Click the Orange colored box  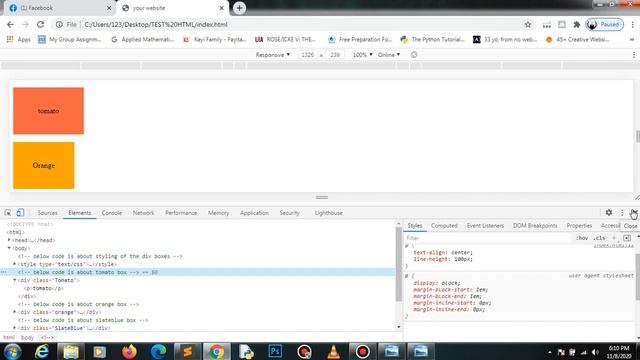[x=44, y=165]
